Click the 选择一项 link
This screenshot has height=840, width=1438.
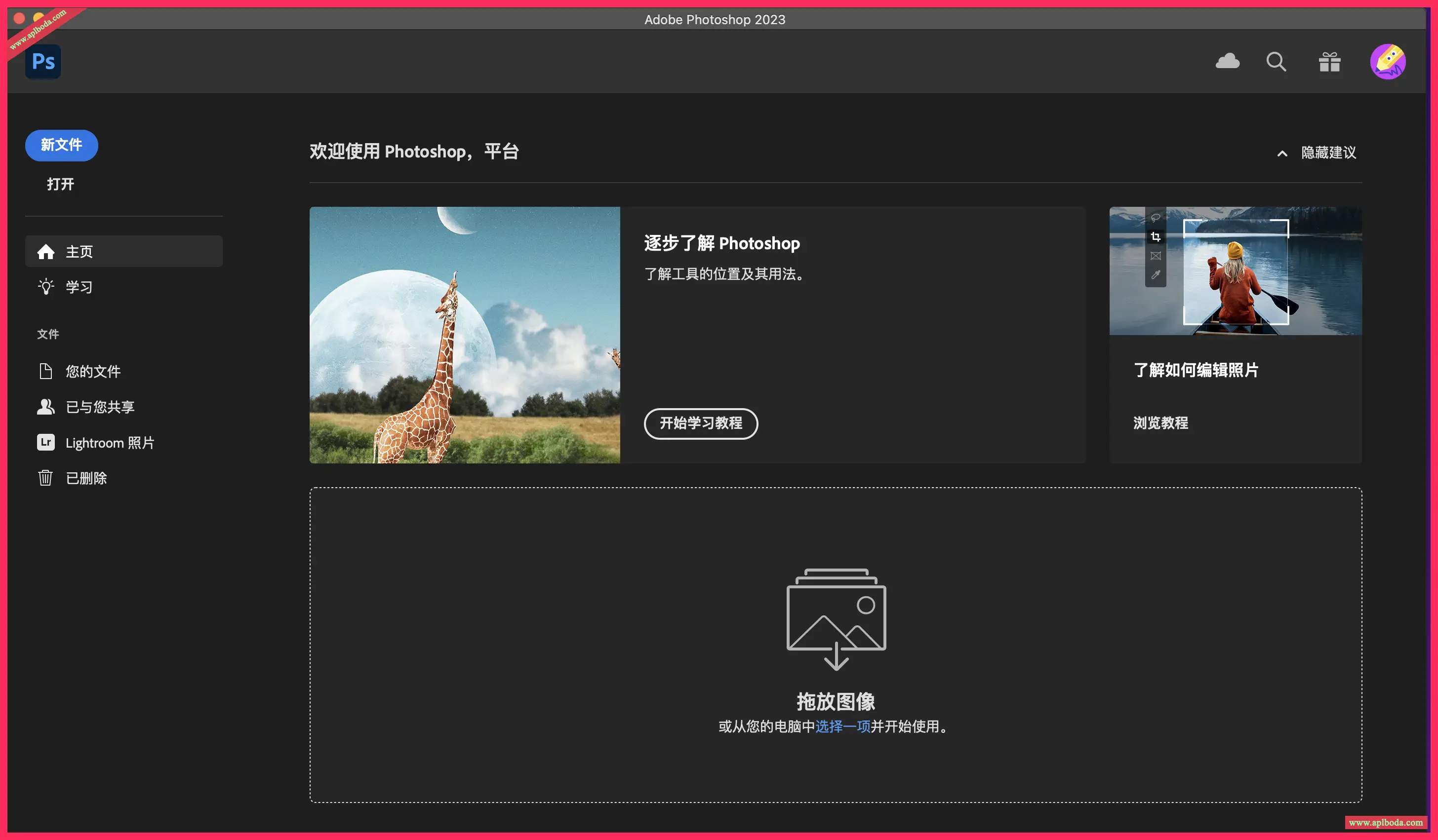[843, 726]
